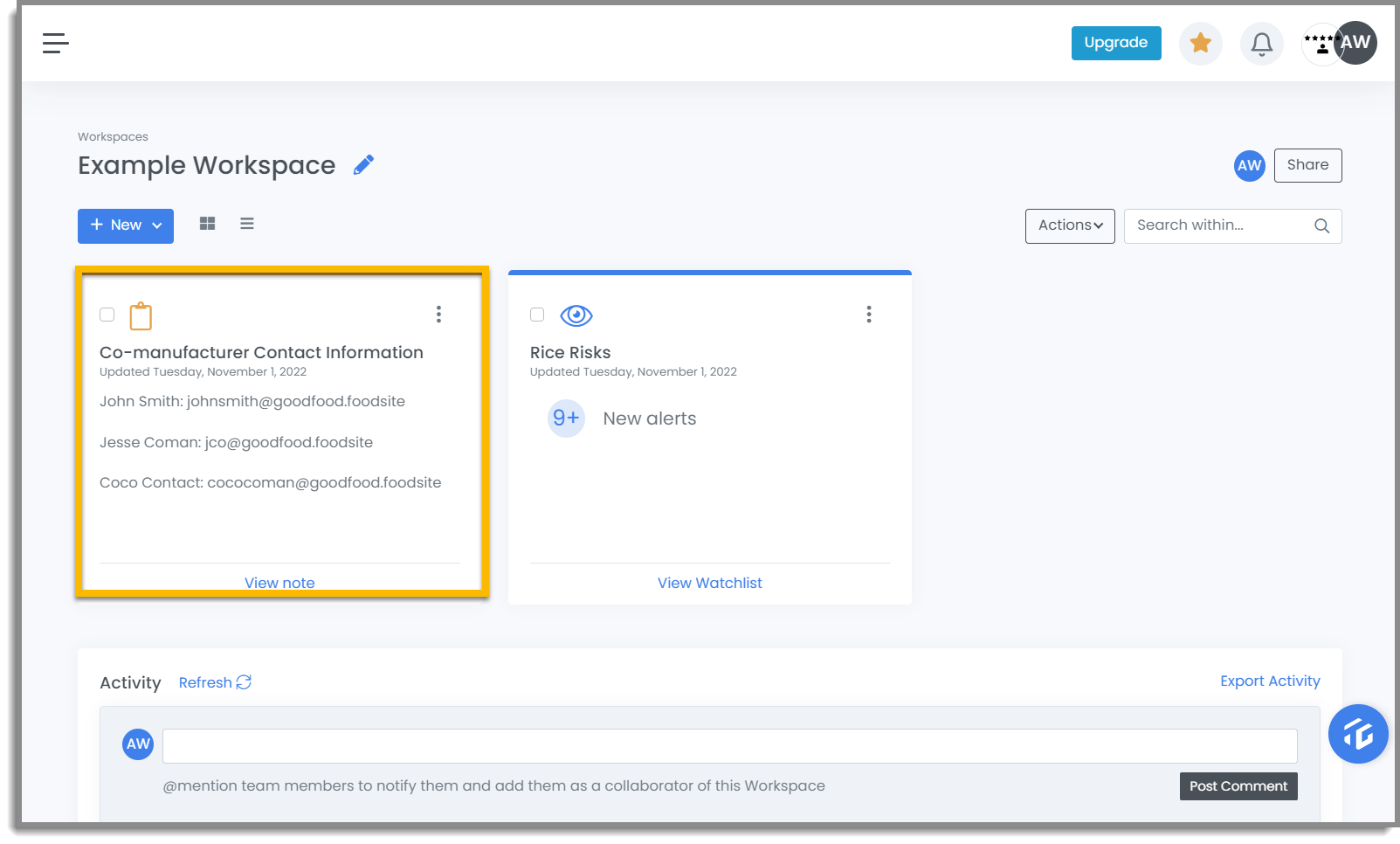Select the Rice Risks checkbox

(537, 315)
